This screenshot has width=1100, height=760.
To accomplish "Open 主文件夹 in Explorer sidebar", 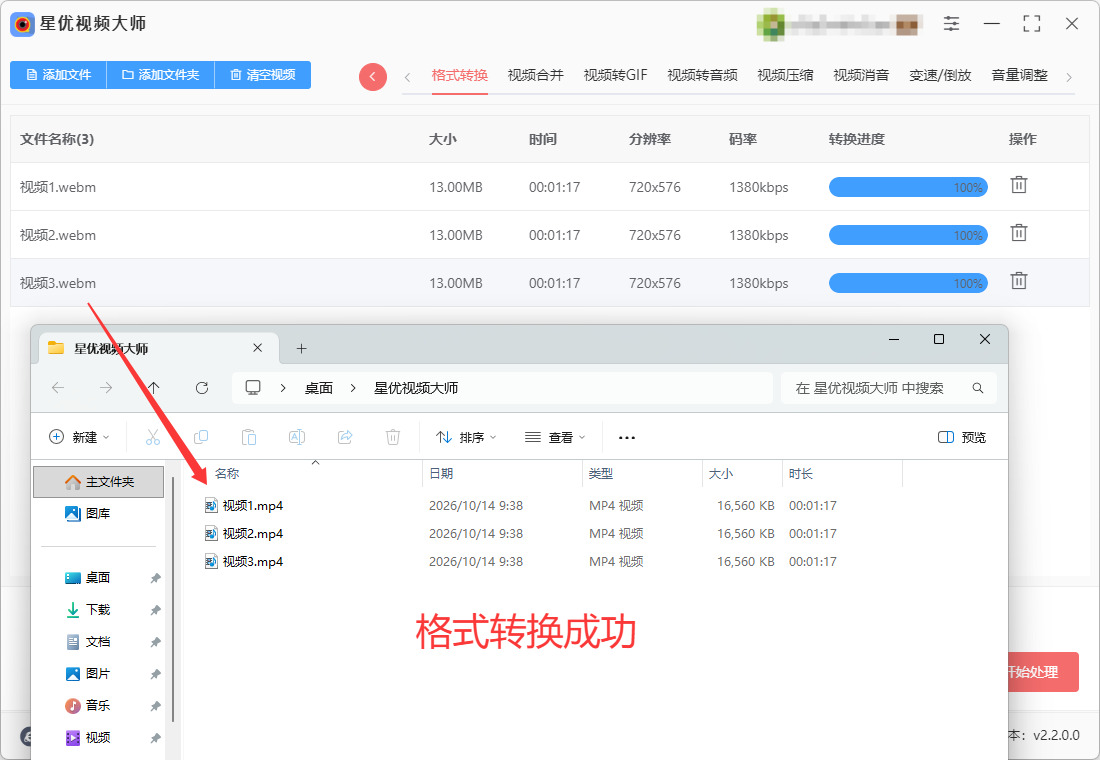I will (x=99, y=482).
